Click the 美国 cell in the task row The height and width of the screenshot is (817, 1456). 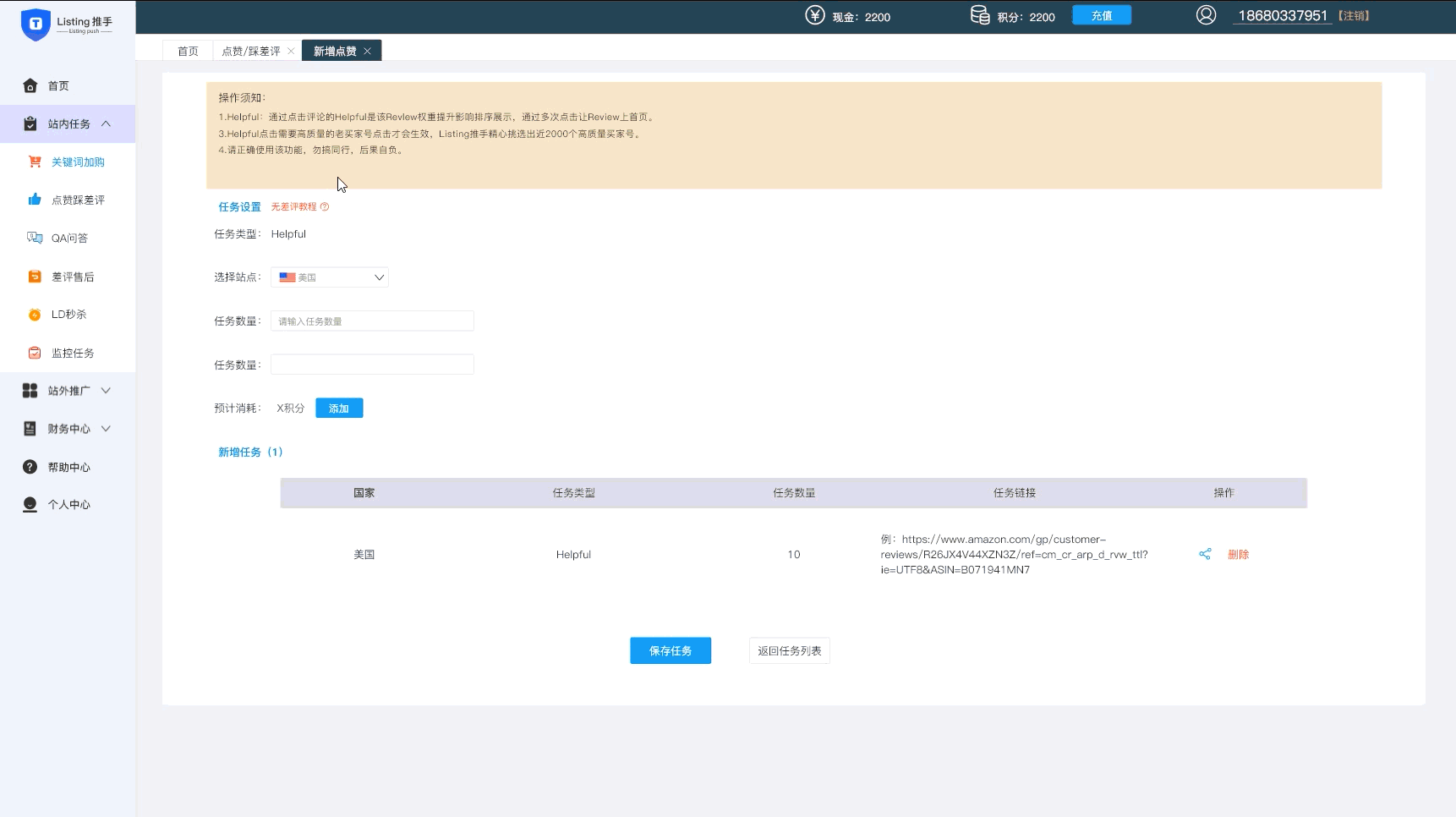[x=364, y=554]
